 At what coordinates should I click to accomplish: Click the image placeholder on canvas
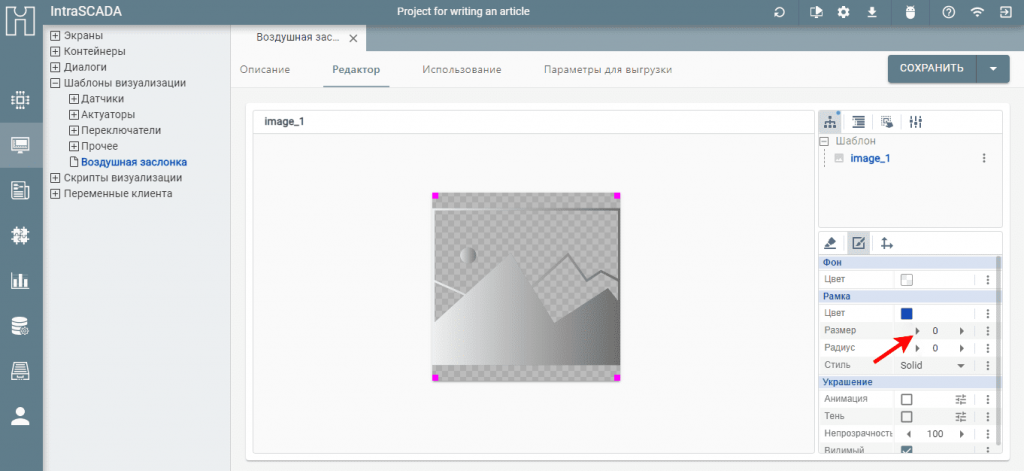tap(526, 287)
